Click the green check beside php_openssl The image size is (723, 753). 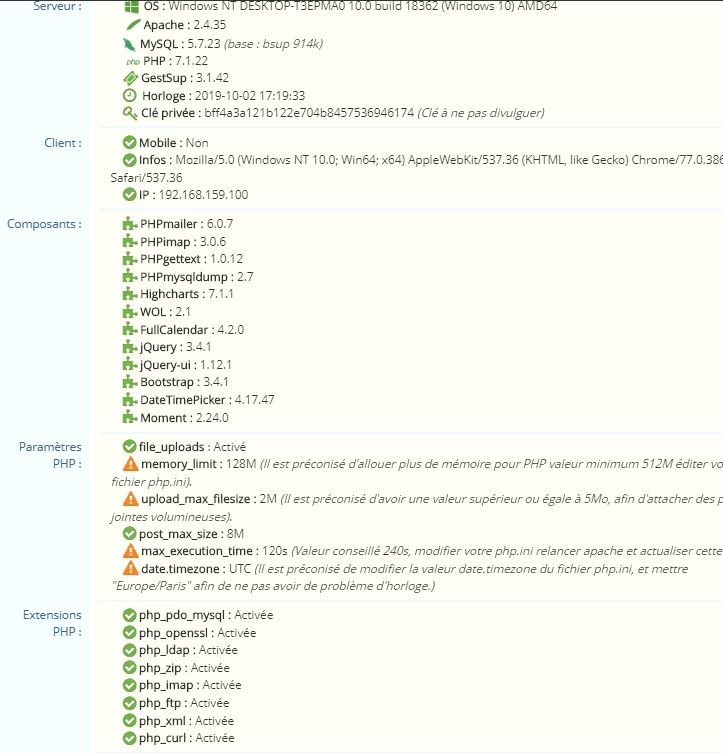point(129,633)
